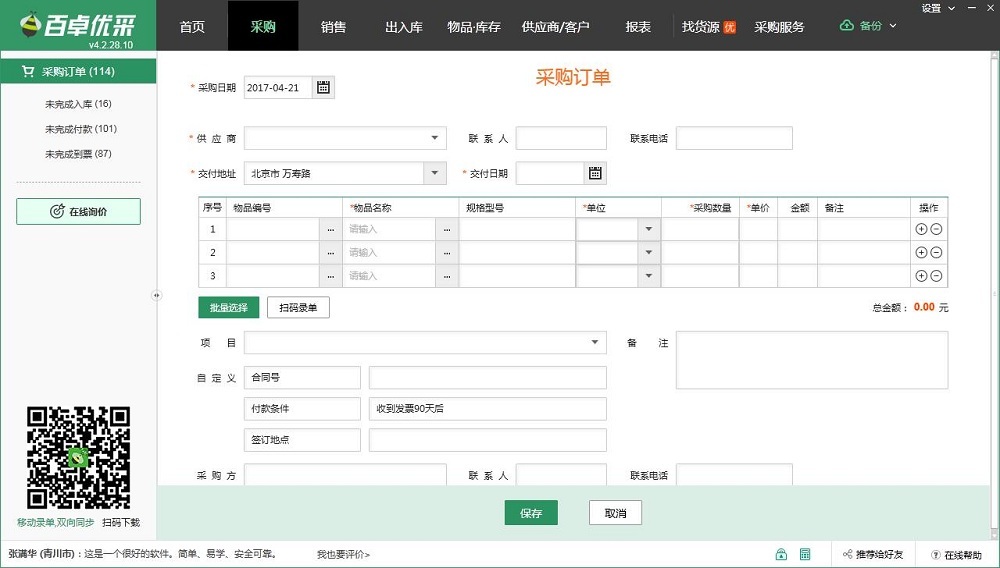
Task: Open item code lookup ellipsis in row 3
Action: tap(330, 276)
